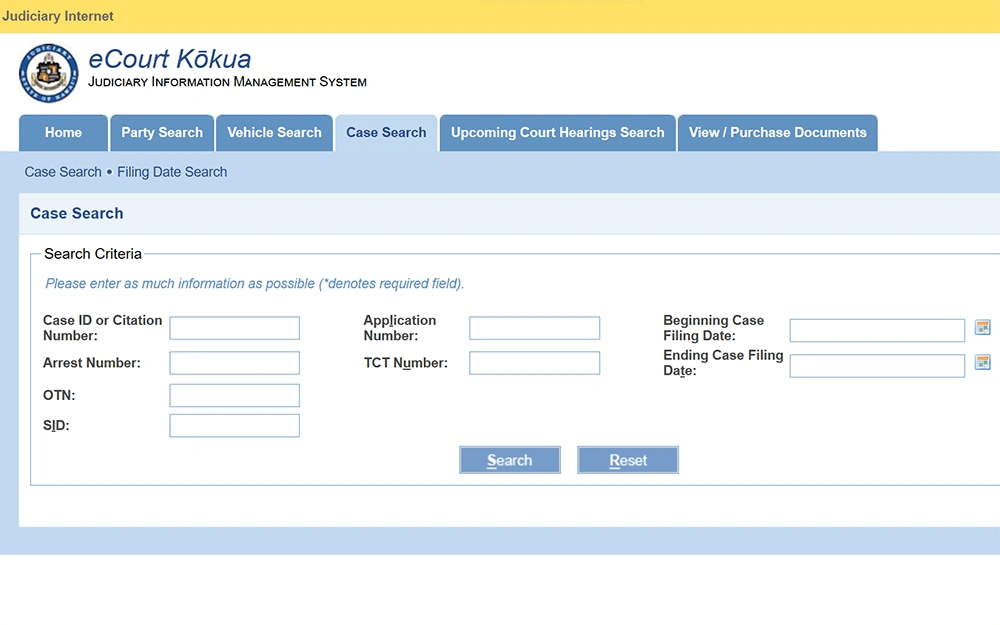Open Upcoming Court Hearings Search tab
The height and width of the screenshot is (625, 1000).
(x=557, y=133)
